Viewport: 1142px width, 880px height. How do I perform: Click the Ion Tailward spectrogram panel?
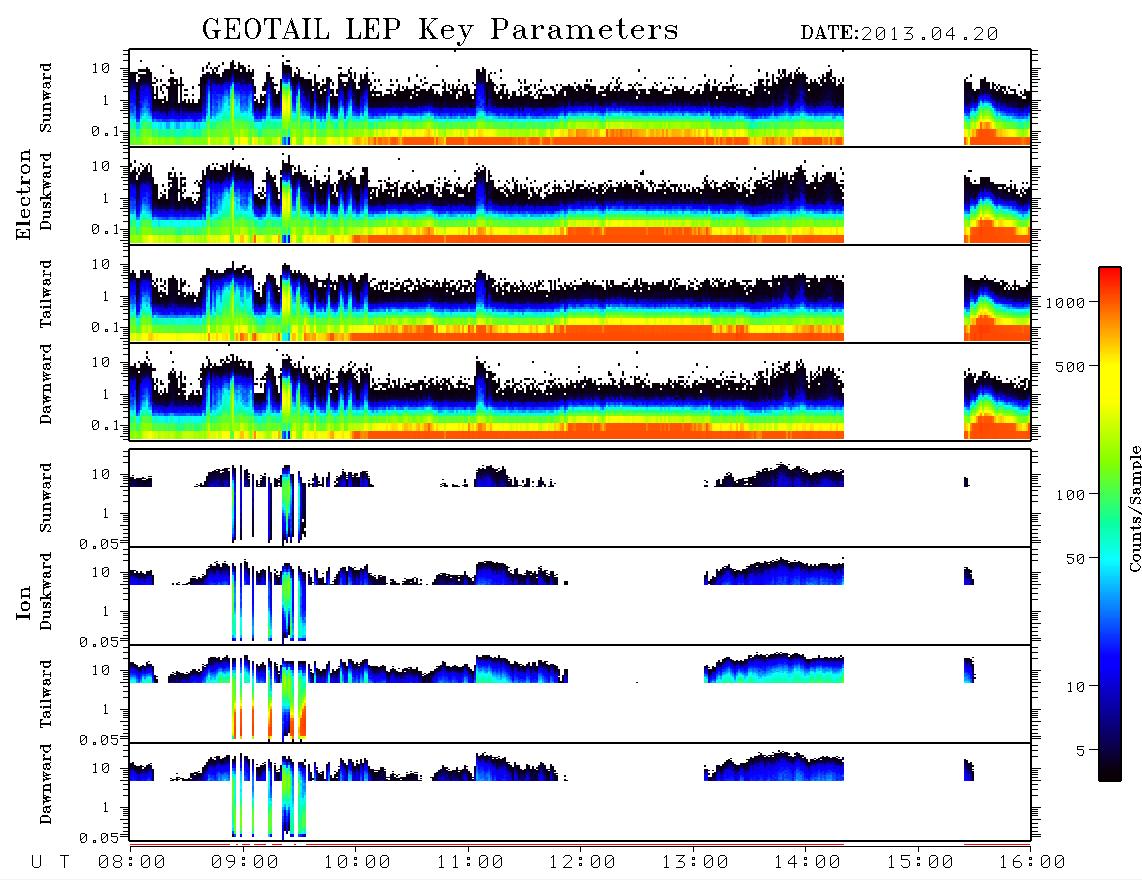point(580,694)
